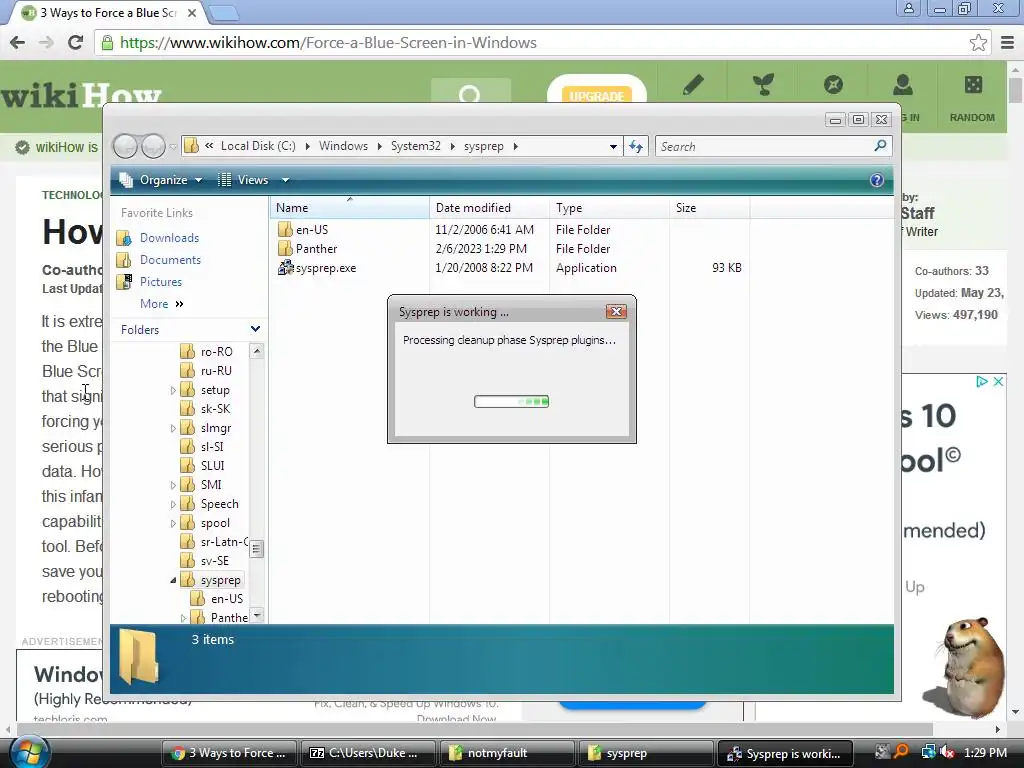Click browser vertical scrollbar thumb
The height and width of the screenshot is (768, 1024).
point(1015,89)
